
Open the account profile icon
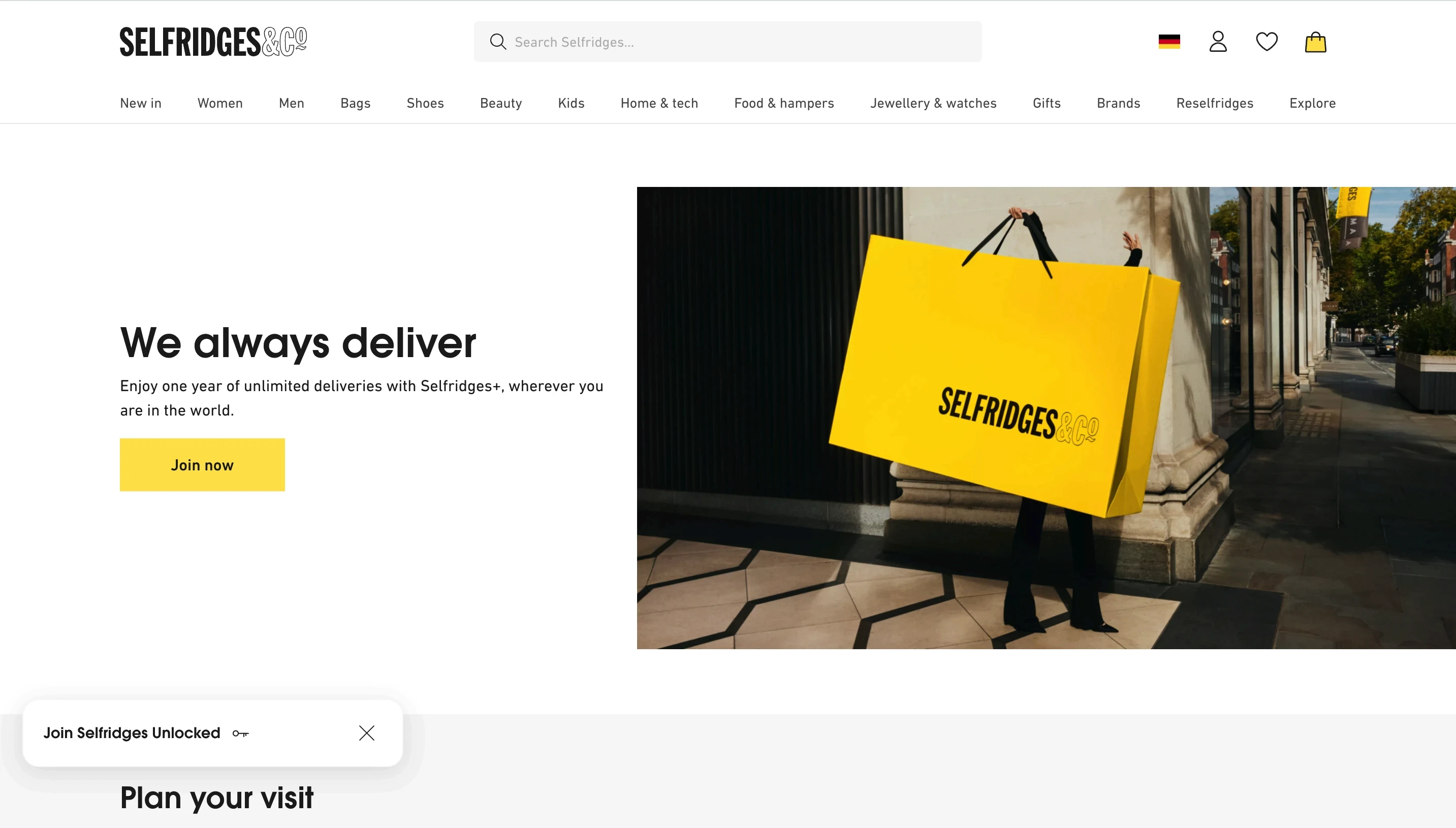click(1218, 42)
